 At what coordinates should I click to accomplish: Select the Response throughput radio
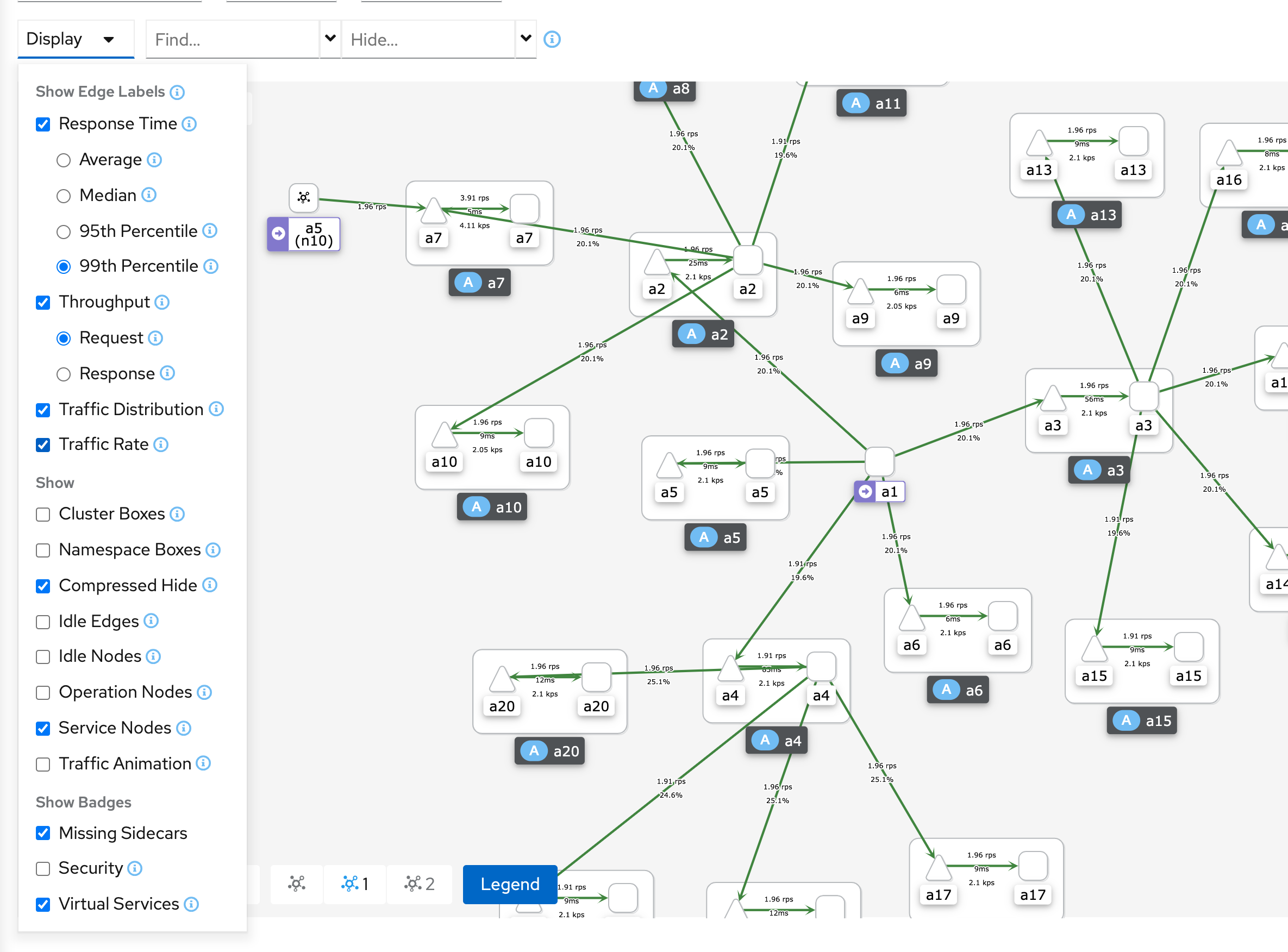coord(64,374)
